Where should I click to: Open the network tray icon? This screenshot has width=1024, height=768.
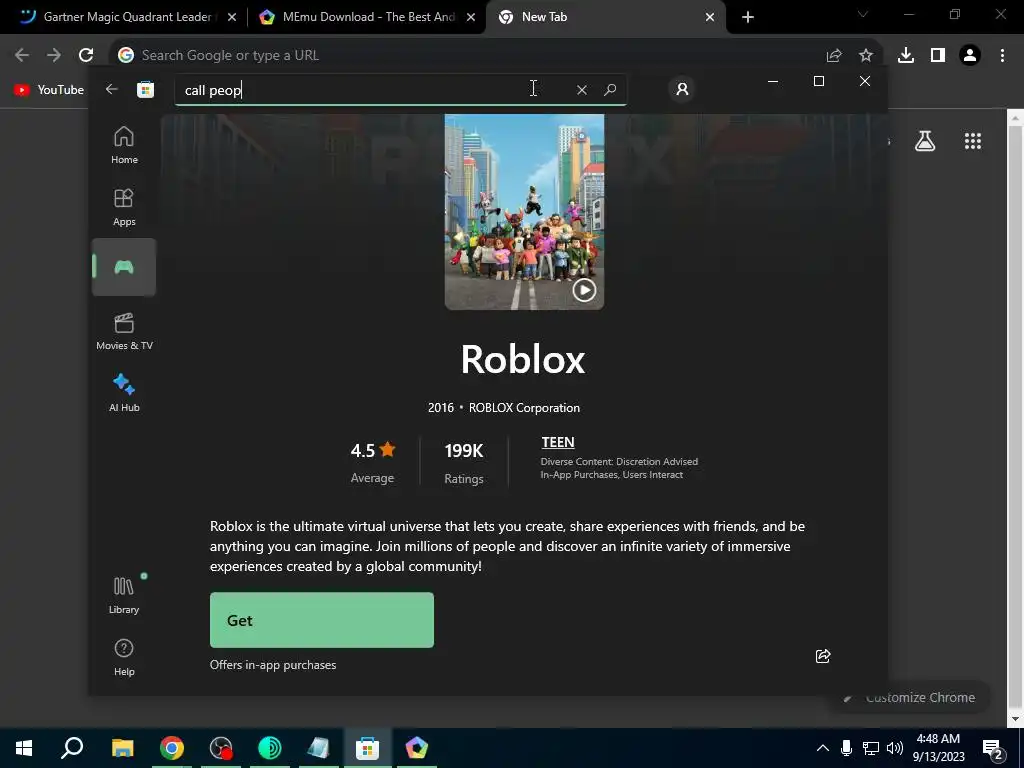[871, 748]
